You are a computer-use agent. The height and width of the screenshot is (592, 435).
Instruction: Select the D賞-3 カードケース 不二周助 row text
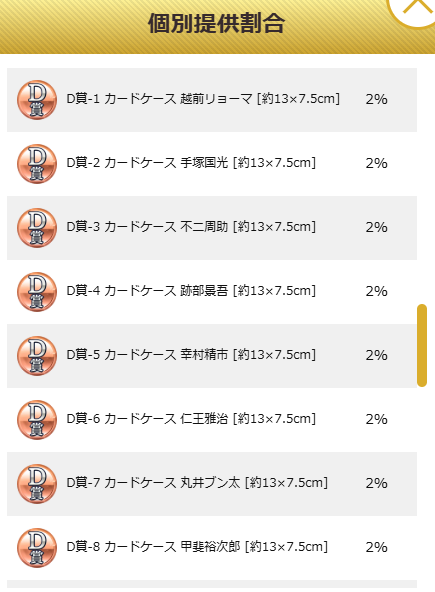tap(191, 227)
